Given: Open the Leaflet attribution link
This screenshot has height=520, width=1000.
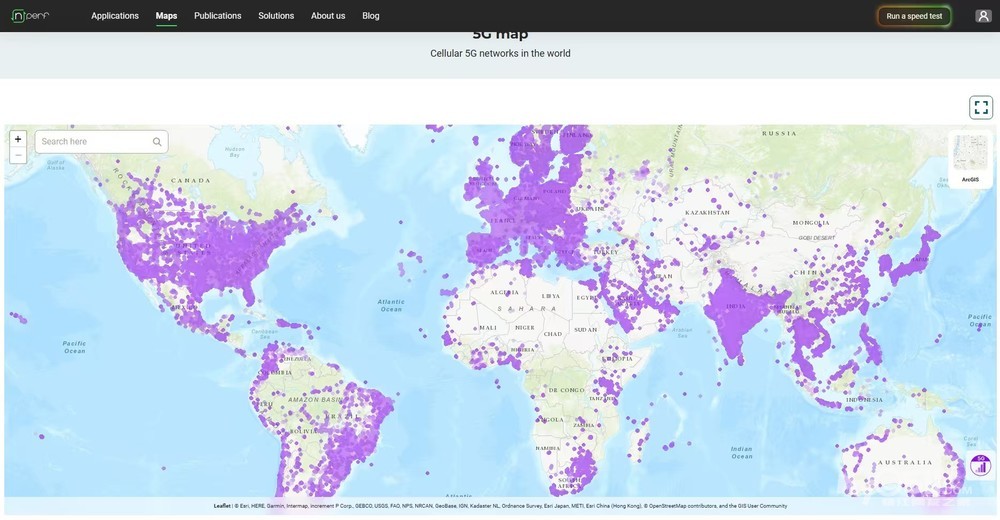Looking at the screenshot, I should (x=222, y=506).
